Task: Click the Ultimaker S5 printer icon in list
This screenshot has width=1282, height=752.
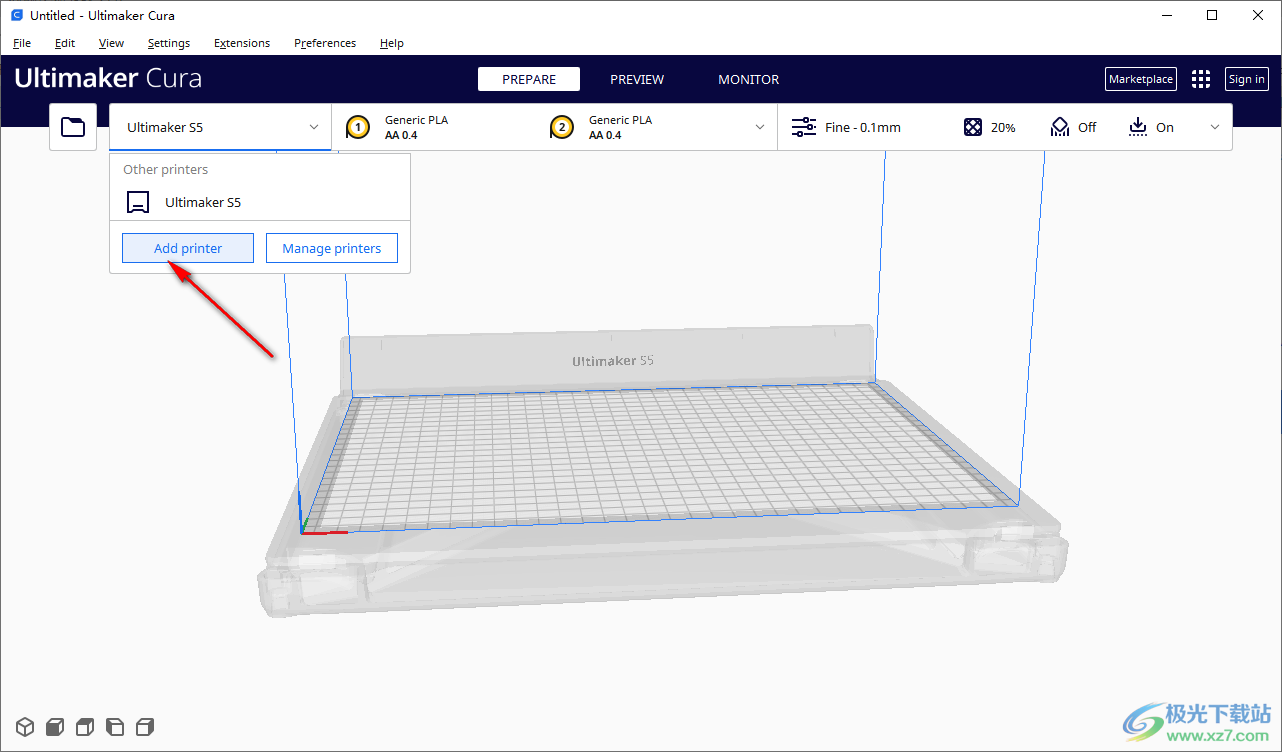Action: (138, 202)
